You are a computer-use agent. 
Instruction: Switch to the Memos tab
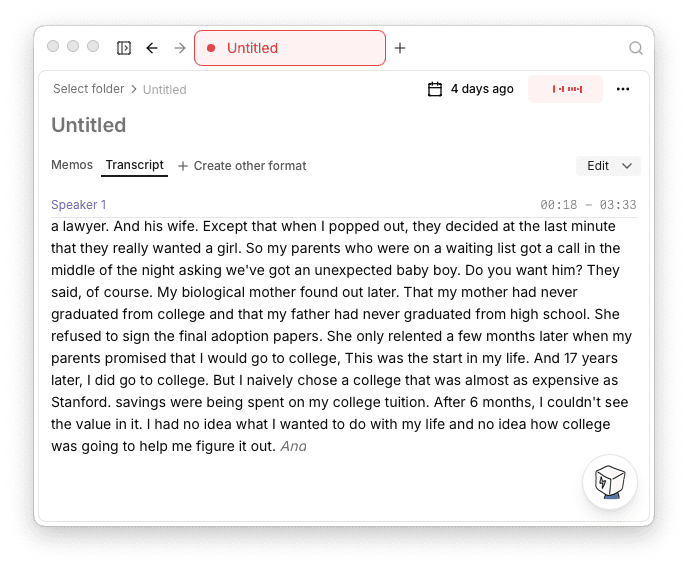[72, 165]
